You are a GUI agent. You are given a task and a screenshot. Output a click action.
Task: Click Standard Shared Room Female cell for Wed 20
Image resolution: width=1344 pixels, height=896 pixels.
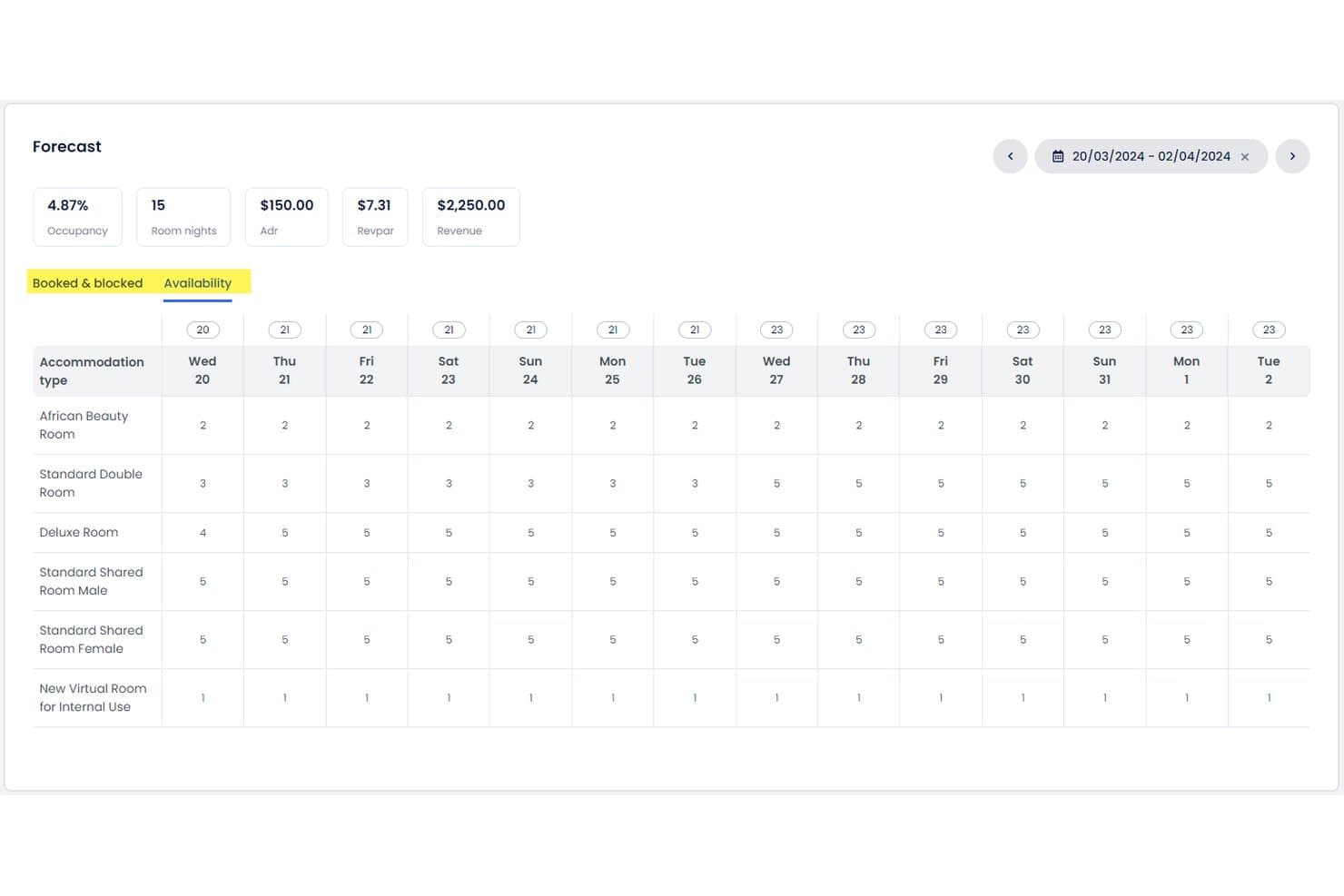[x=203, y=640]
